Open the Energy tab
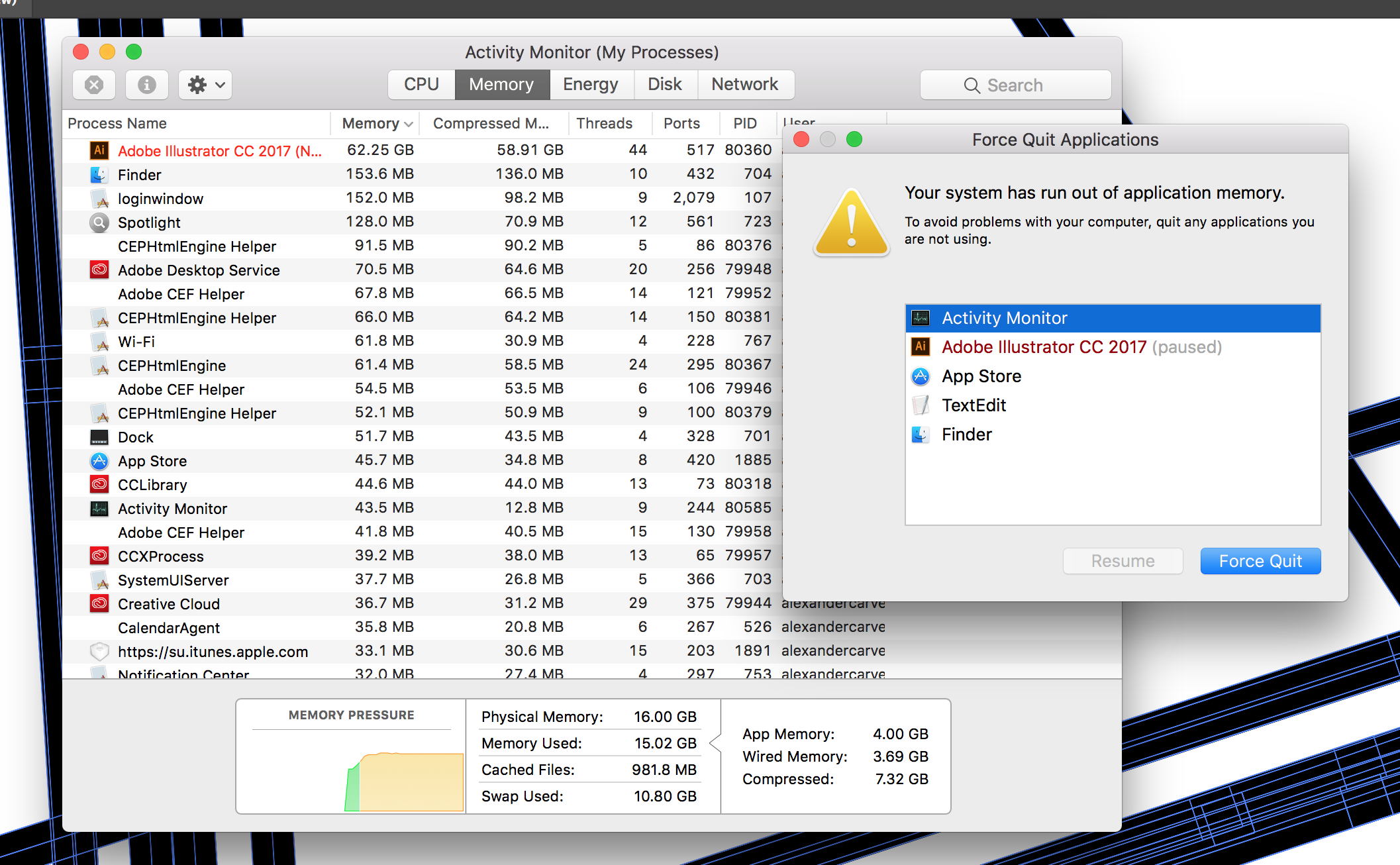 tap(591, 85)
